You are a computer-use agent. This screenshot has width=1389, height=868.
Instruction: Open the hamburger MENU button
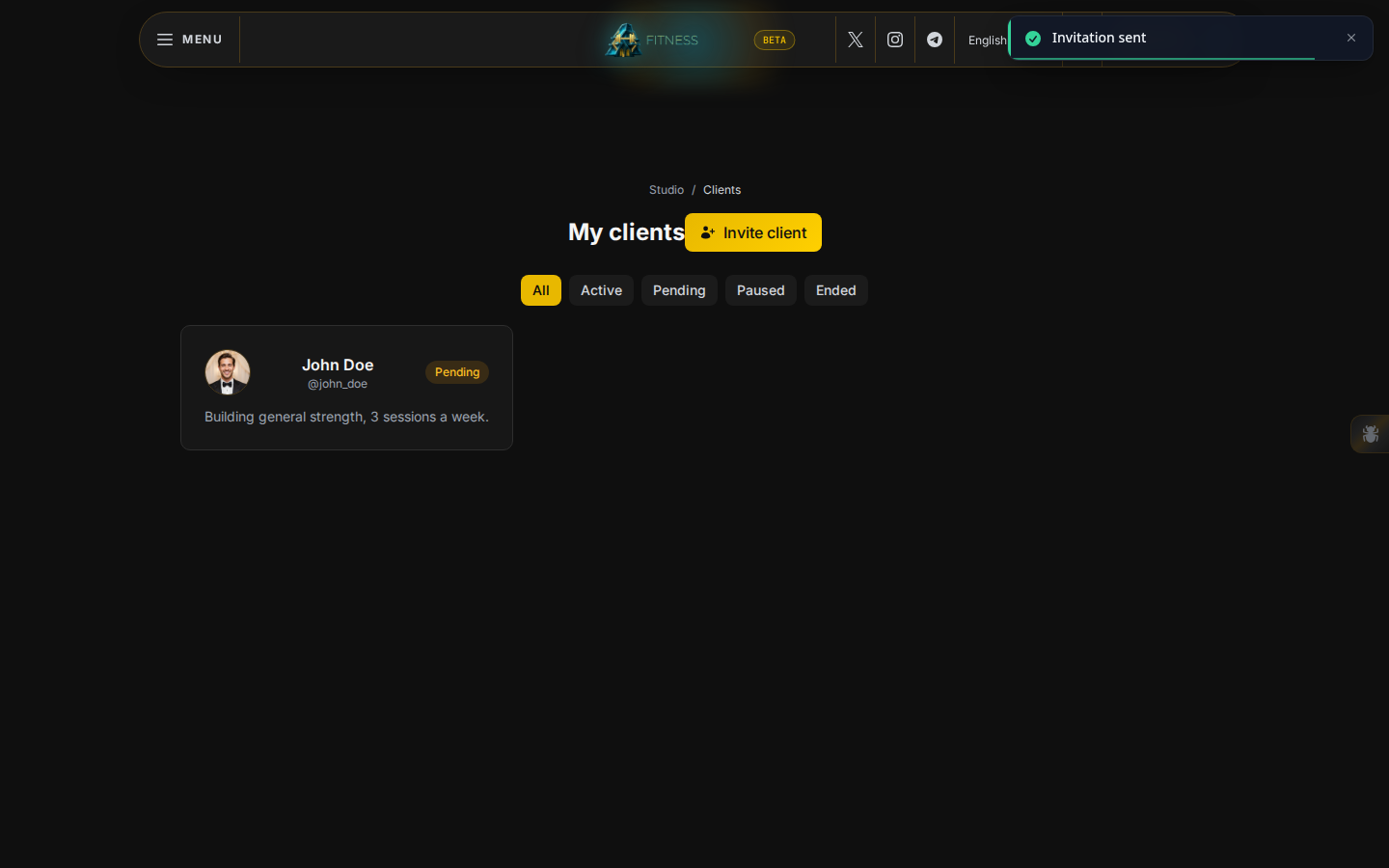190,40
